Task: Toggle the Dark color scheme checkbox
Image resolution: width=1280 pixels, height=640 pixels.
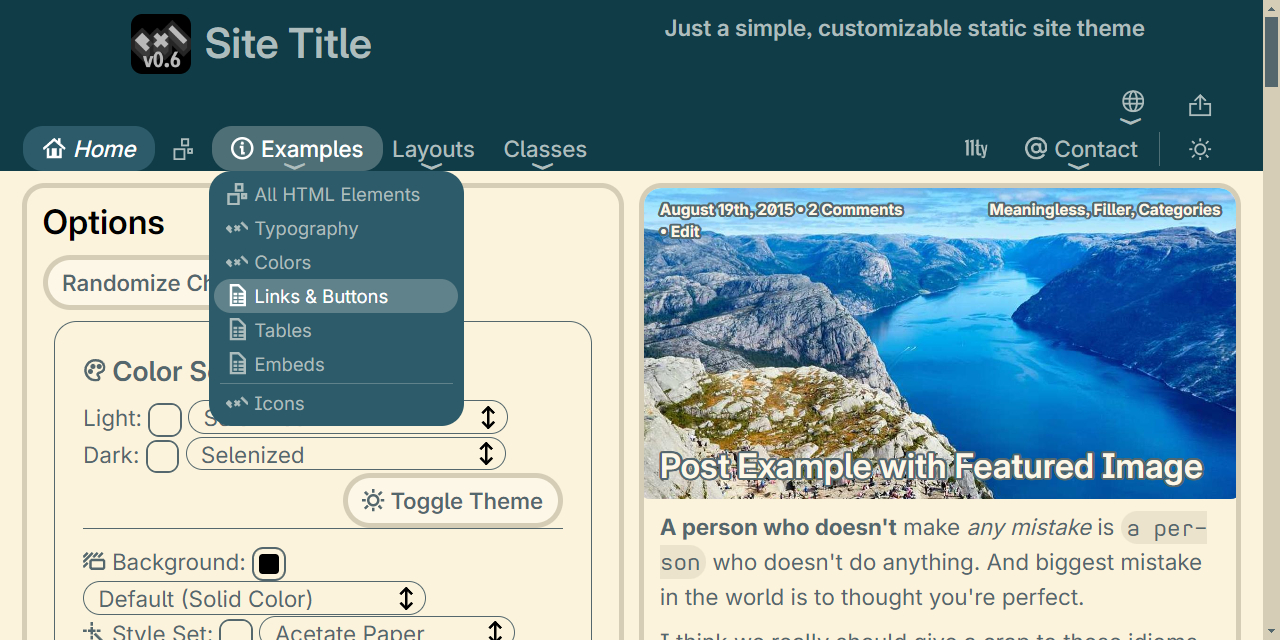Action: point(163,456)
